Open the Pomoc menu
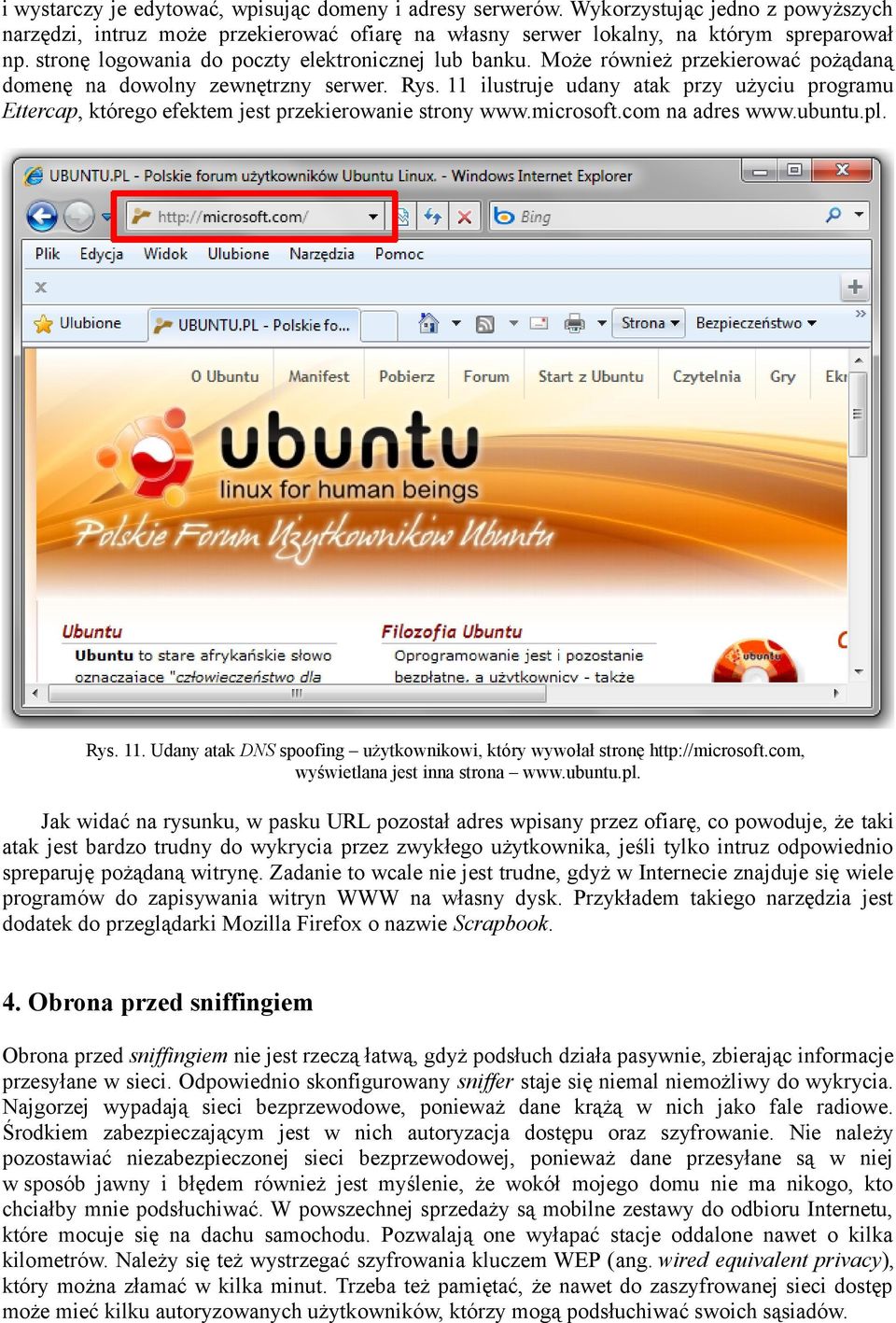Image resolution: width=896 pixels, height=1323 pixels. (399, 254)
